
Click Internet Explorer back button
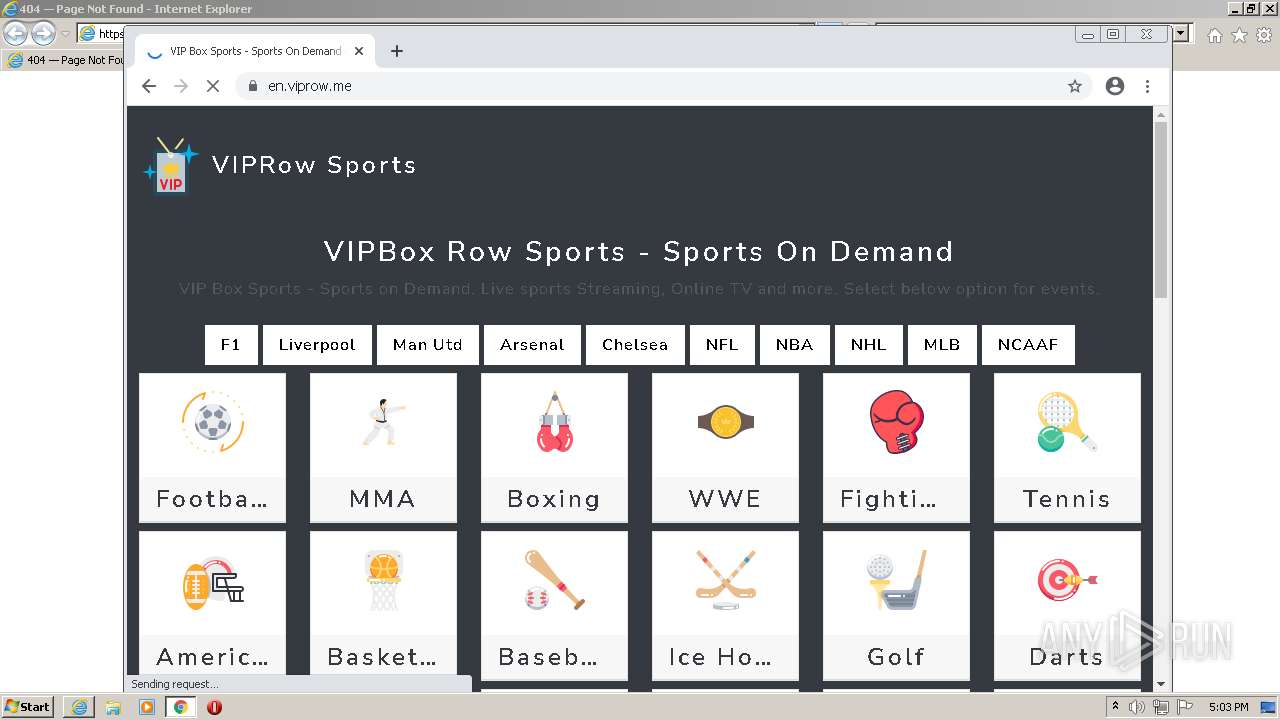point(15,33)
